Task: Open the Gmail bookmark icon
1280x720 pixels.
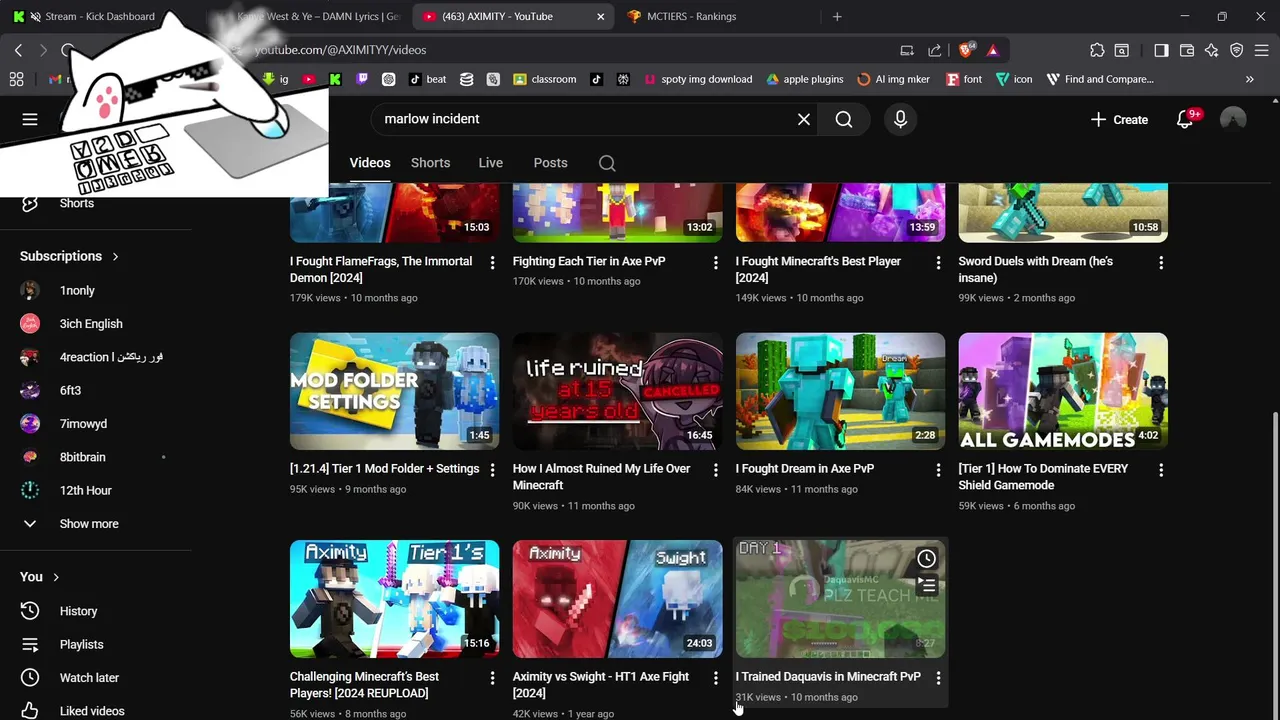Action: pyautogui.click(x=54, y=79)
